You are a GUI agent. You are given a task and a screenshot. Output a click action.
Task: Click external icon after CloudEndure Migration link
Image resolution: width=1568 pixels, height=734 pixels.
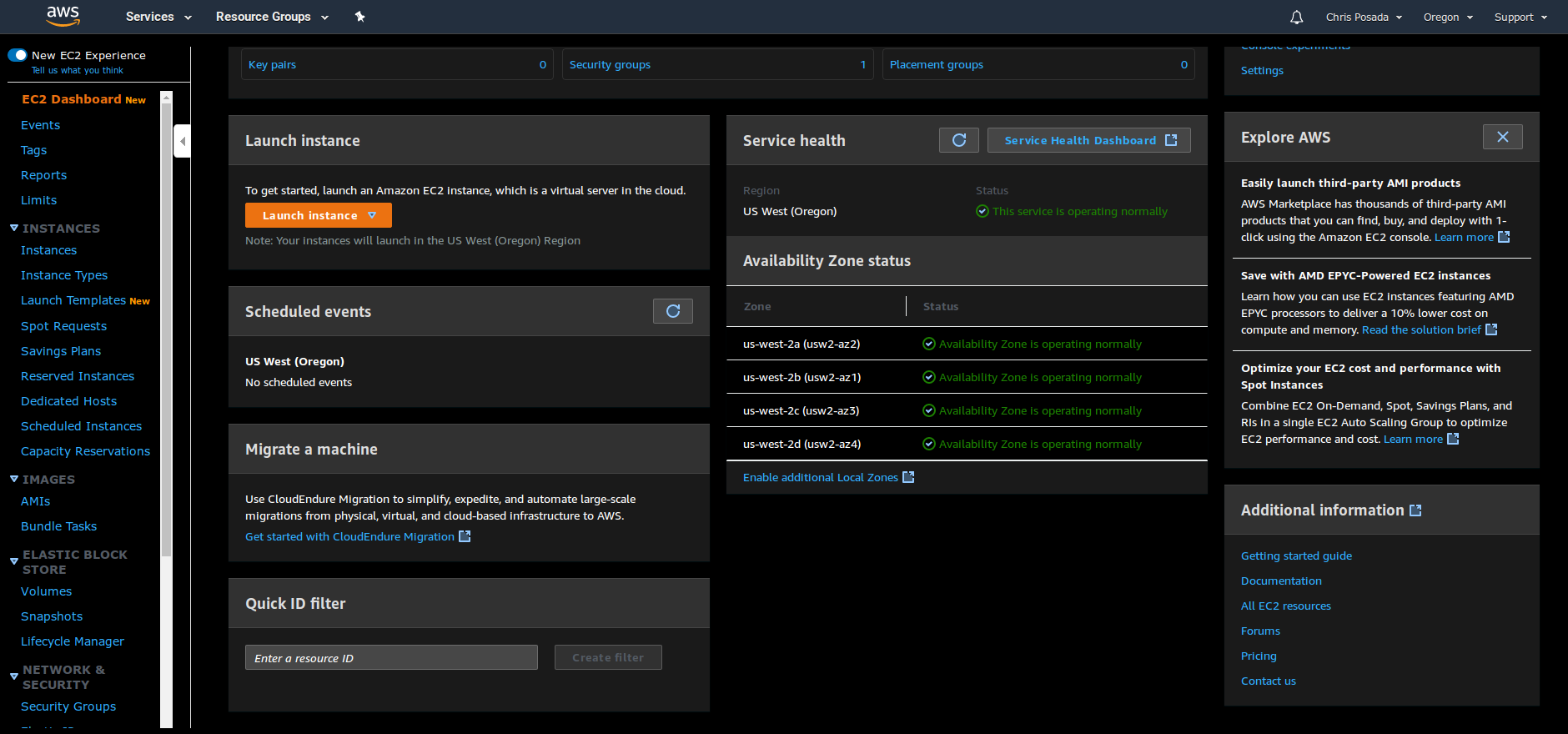click(x=465, y=536)
